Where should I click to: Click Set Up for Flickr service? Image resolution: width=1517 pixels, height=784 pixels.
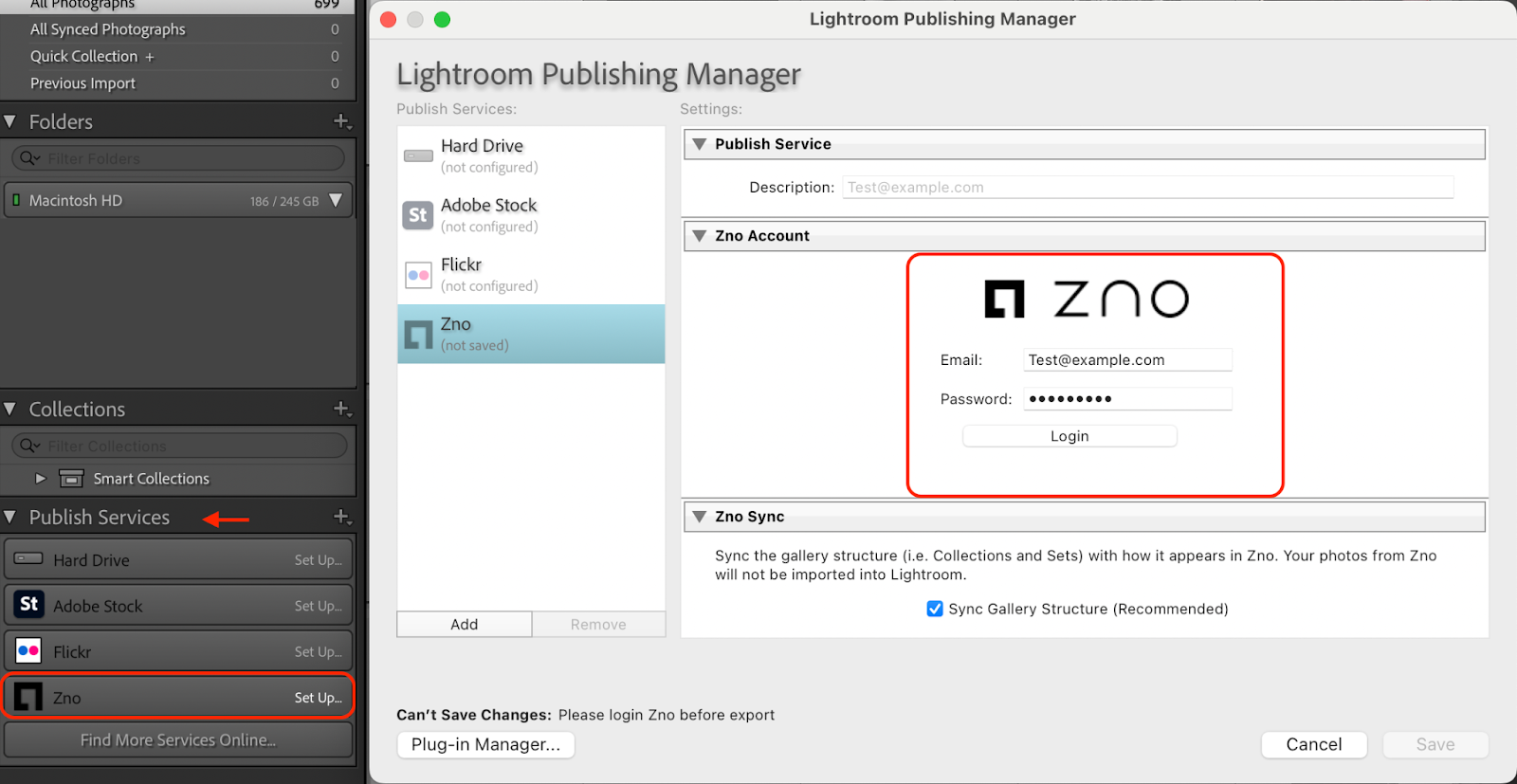point(318,651)
